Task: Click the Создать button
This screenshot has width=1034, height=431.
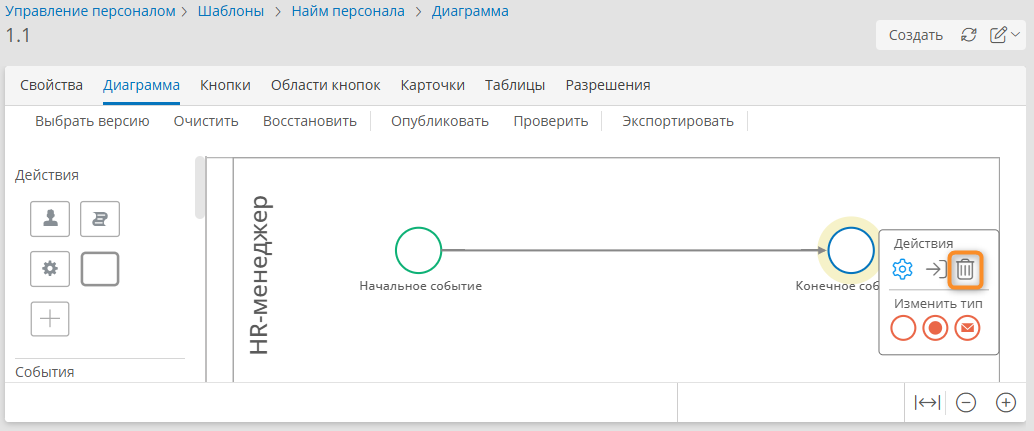Action: click(915, 35)
